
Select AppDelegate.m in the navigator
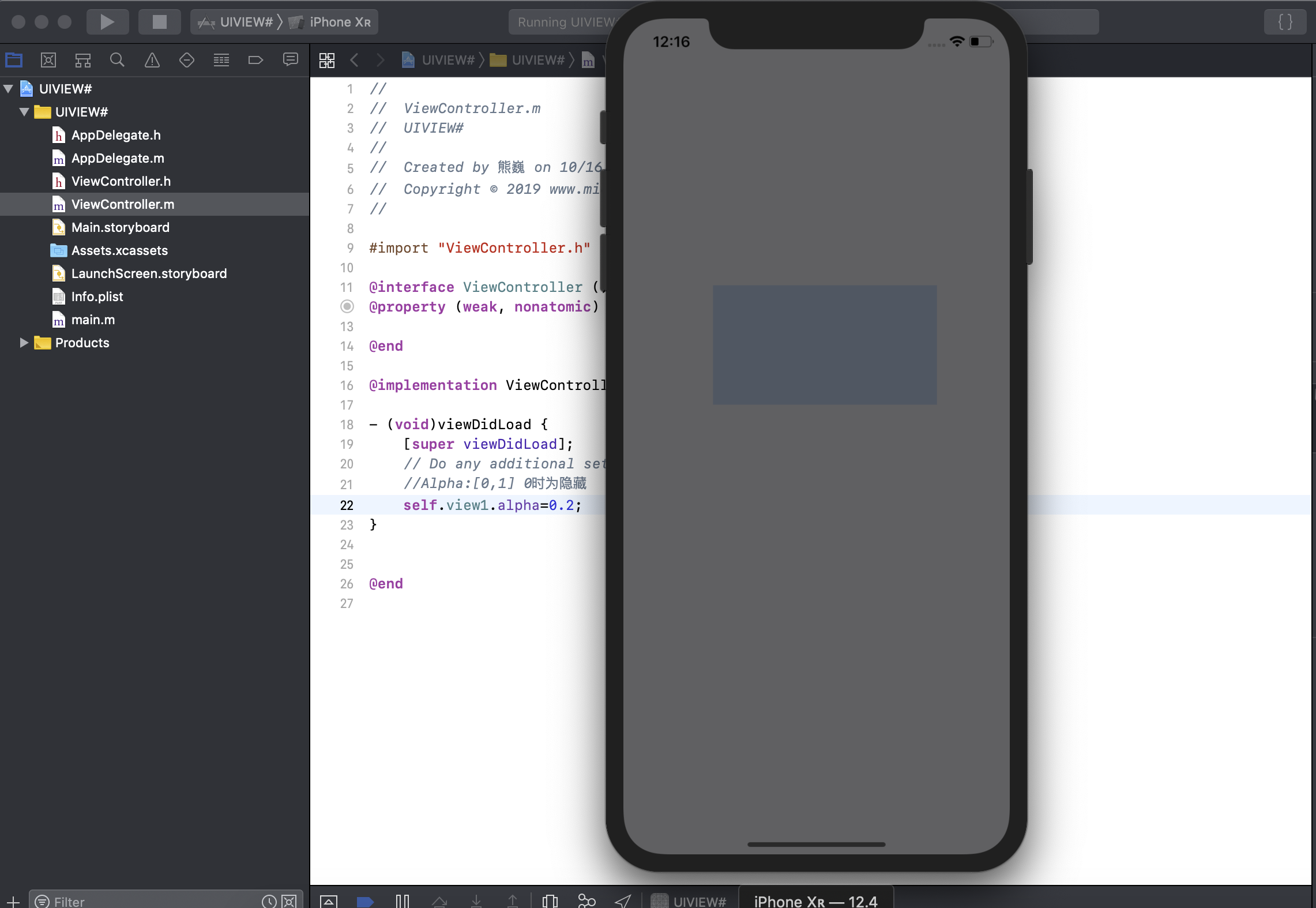click(x=108, y=158)
